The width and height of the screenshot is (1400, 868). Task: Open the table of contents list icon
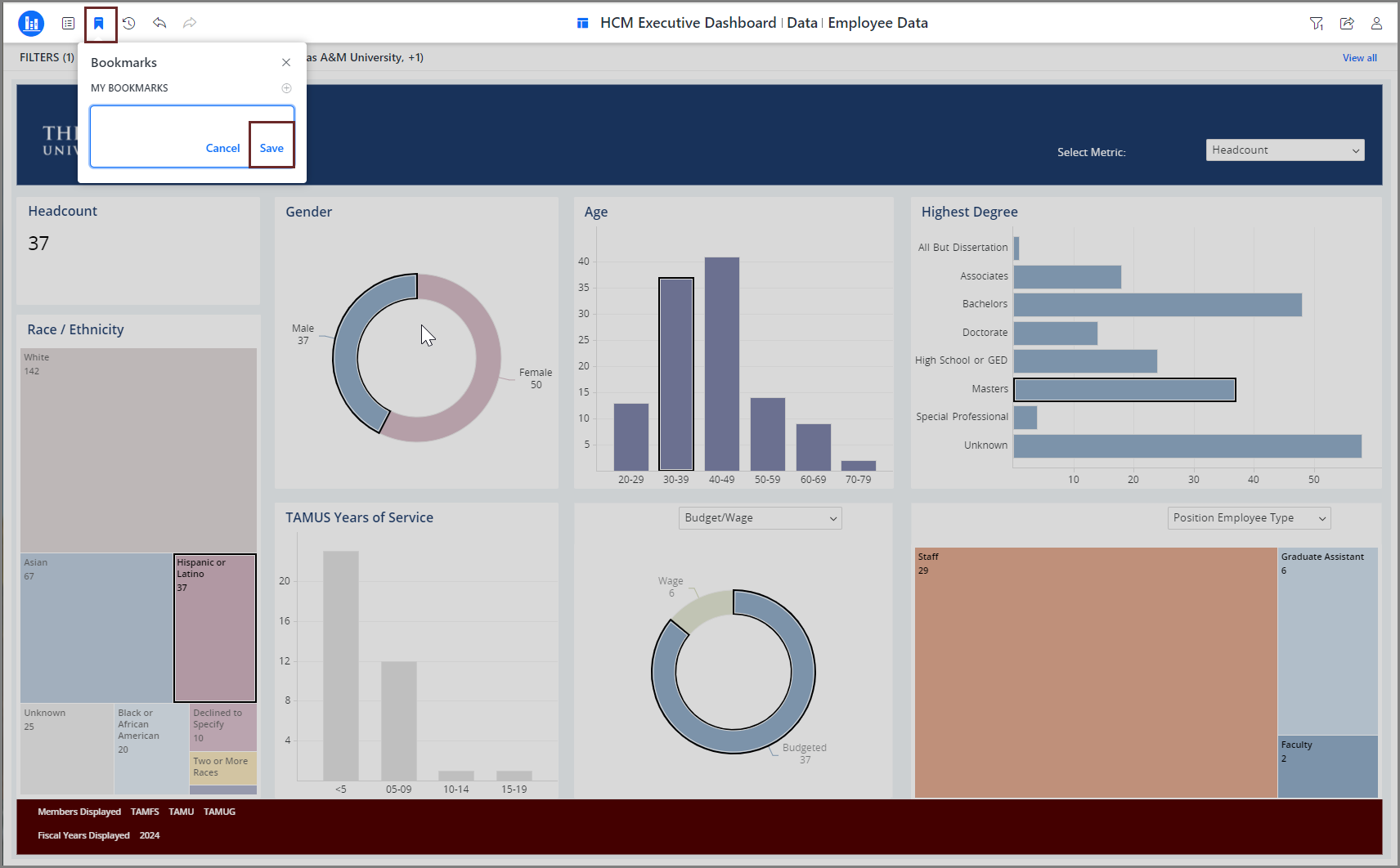coord(69,24)
